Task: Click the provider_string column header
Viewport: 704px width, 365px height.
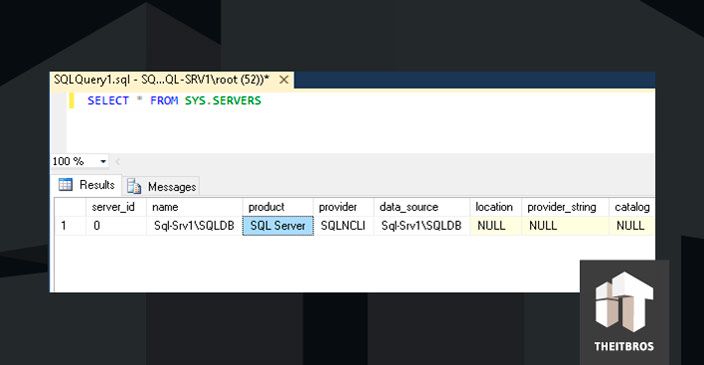Action: 565,207
